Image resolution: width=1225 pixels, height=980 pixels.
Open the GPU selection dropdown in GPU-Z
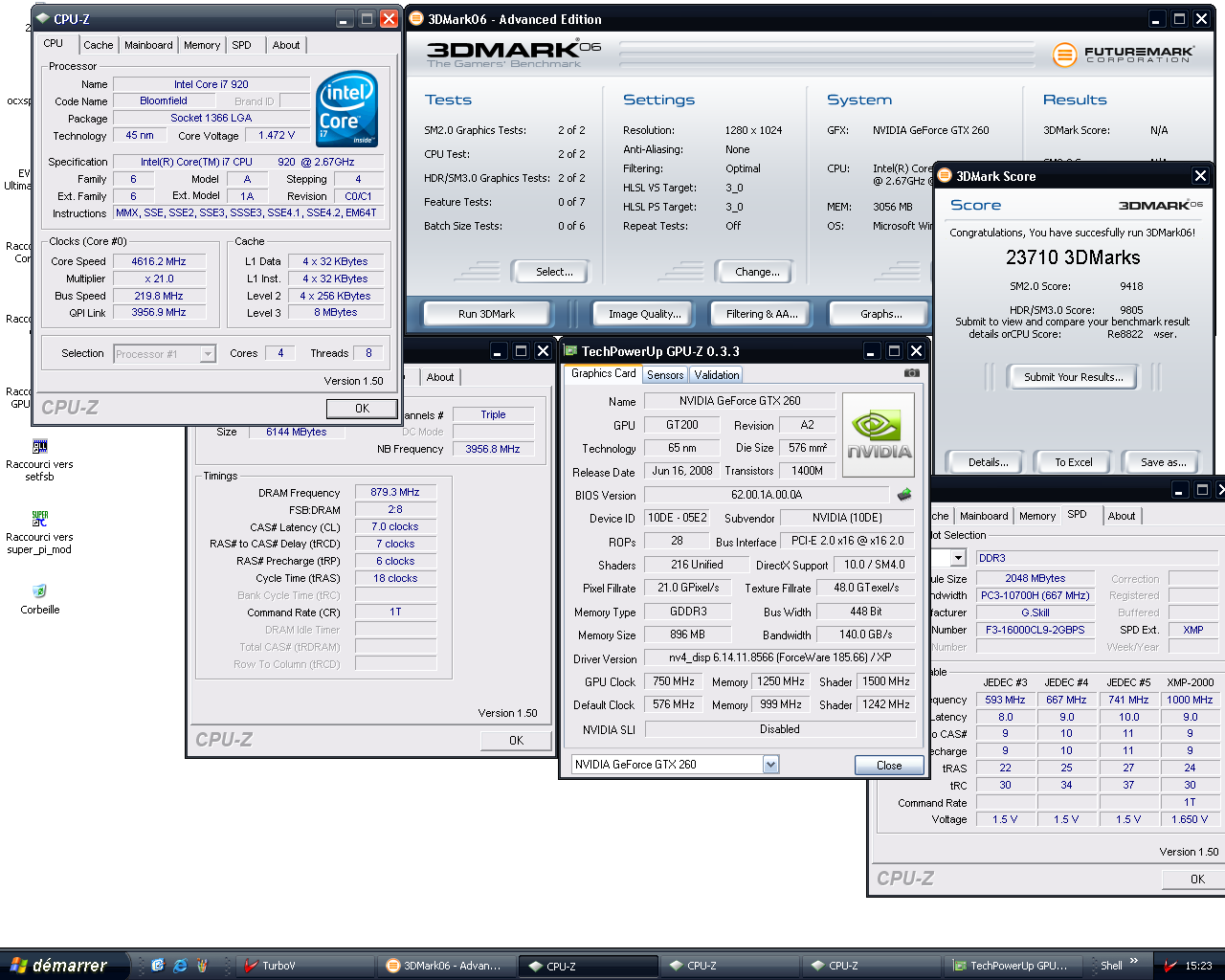(771, 764)
